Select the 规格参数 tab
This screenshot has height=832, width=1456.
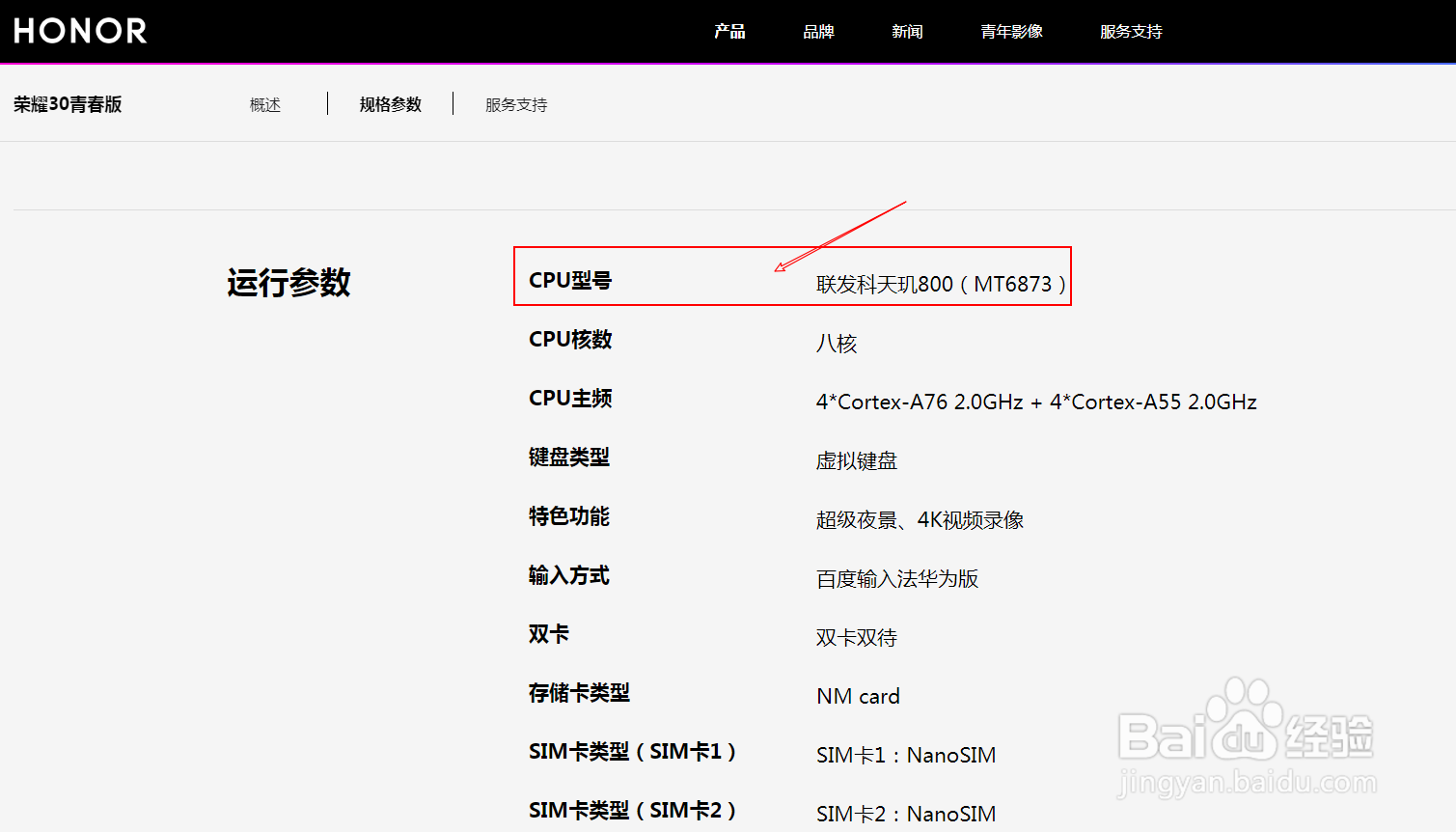[391, 104]
